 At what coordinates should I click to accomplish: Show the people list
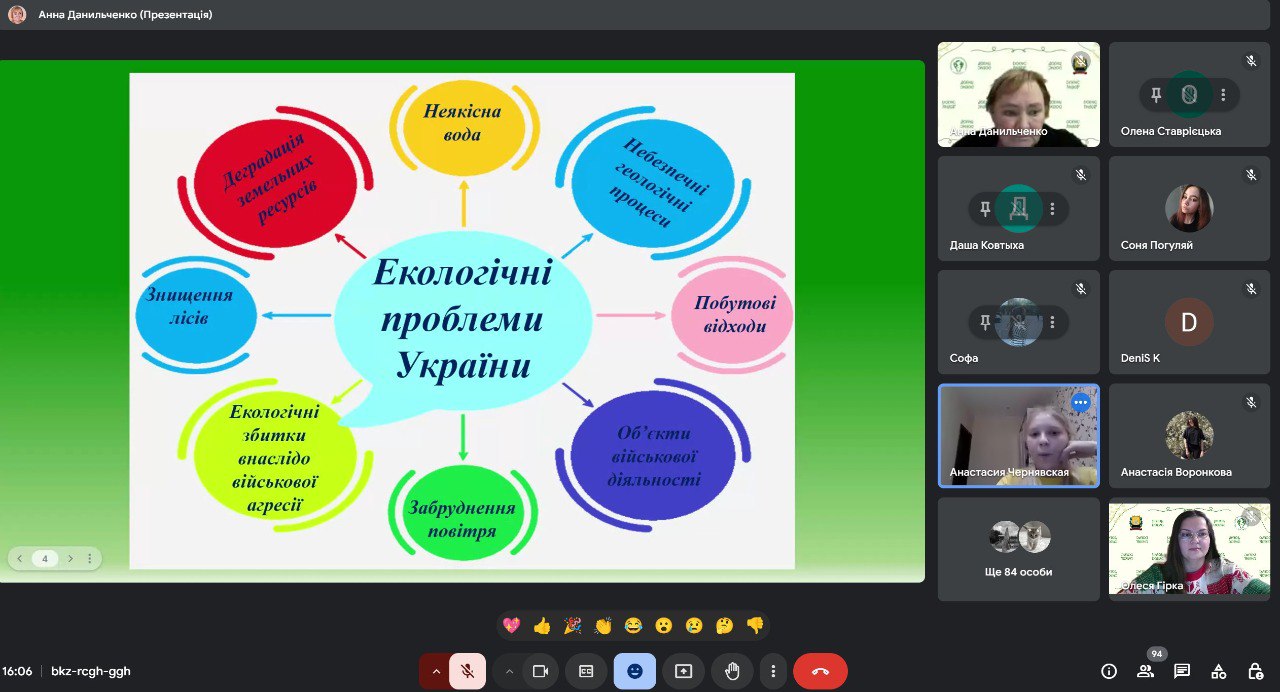coord(1145,671)
